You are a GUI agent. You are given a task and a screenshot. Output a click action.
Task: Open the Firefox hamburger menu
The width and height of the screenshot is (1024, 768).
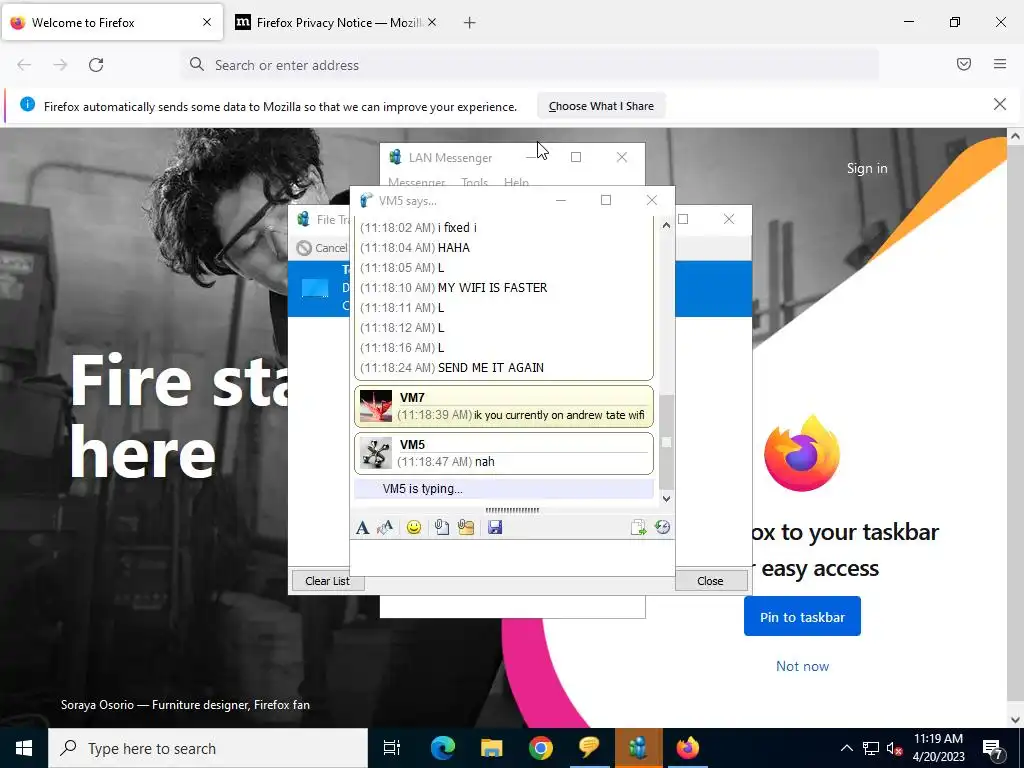tap(1000, 64)
